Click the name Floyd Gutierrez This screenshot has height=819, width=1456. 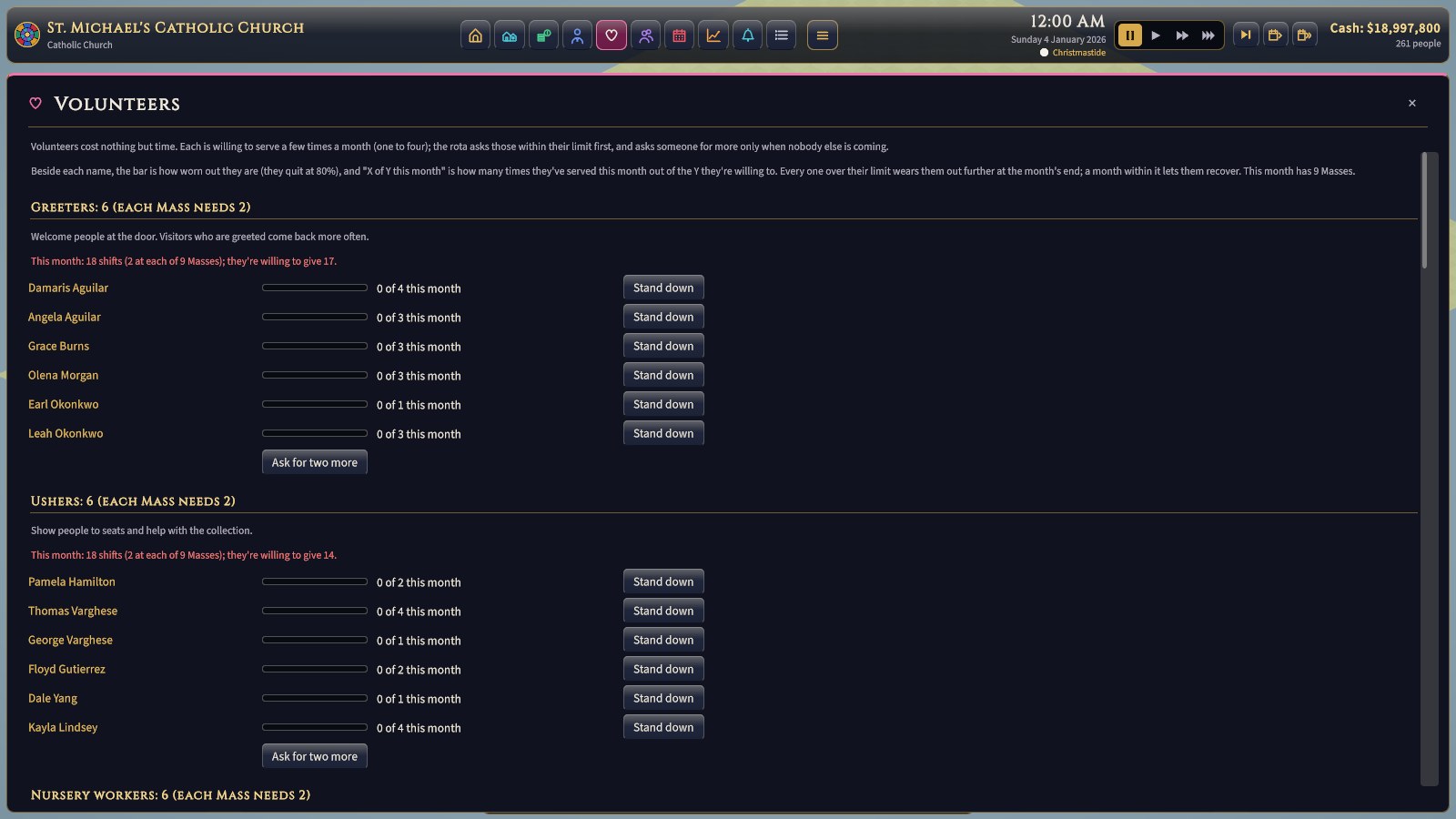[x=66, y=669]
